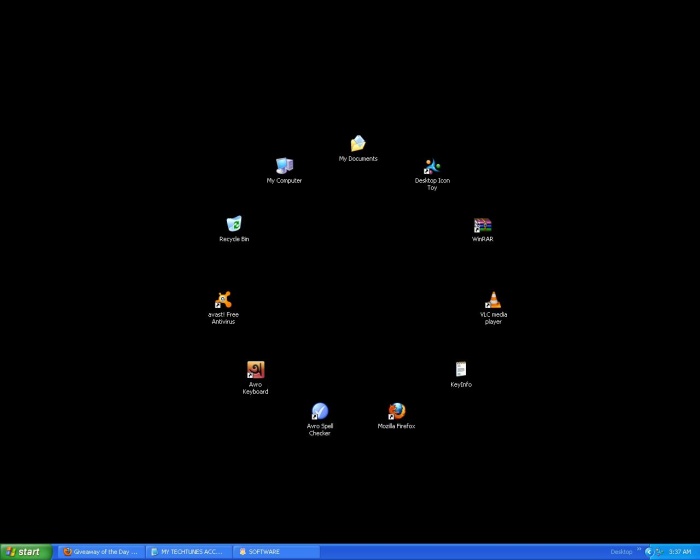Select the KeyInfo text file icon
Screen dimensions: 700x560
[461, 374]
